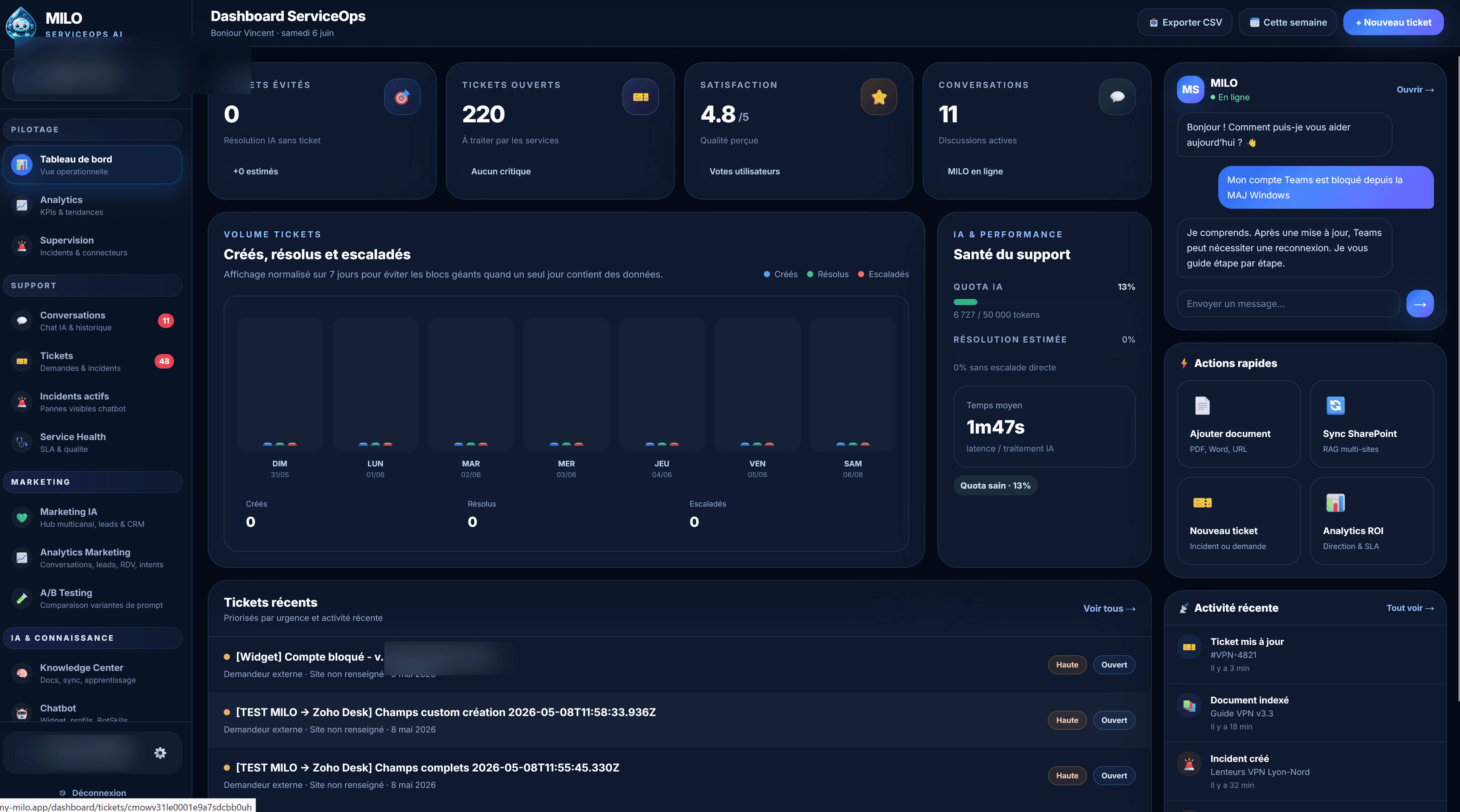Open the Cette semaine period selector
1460x812 pixels.
(1288, 22)
